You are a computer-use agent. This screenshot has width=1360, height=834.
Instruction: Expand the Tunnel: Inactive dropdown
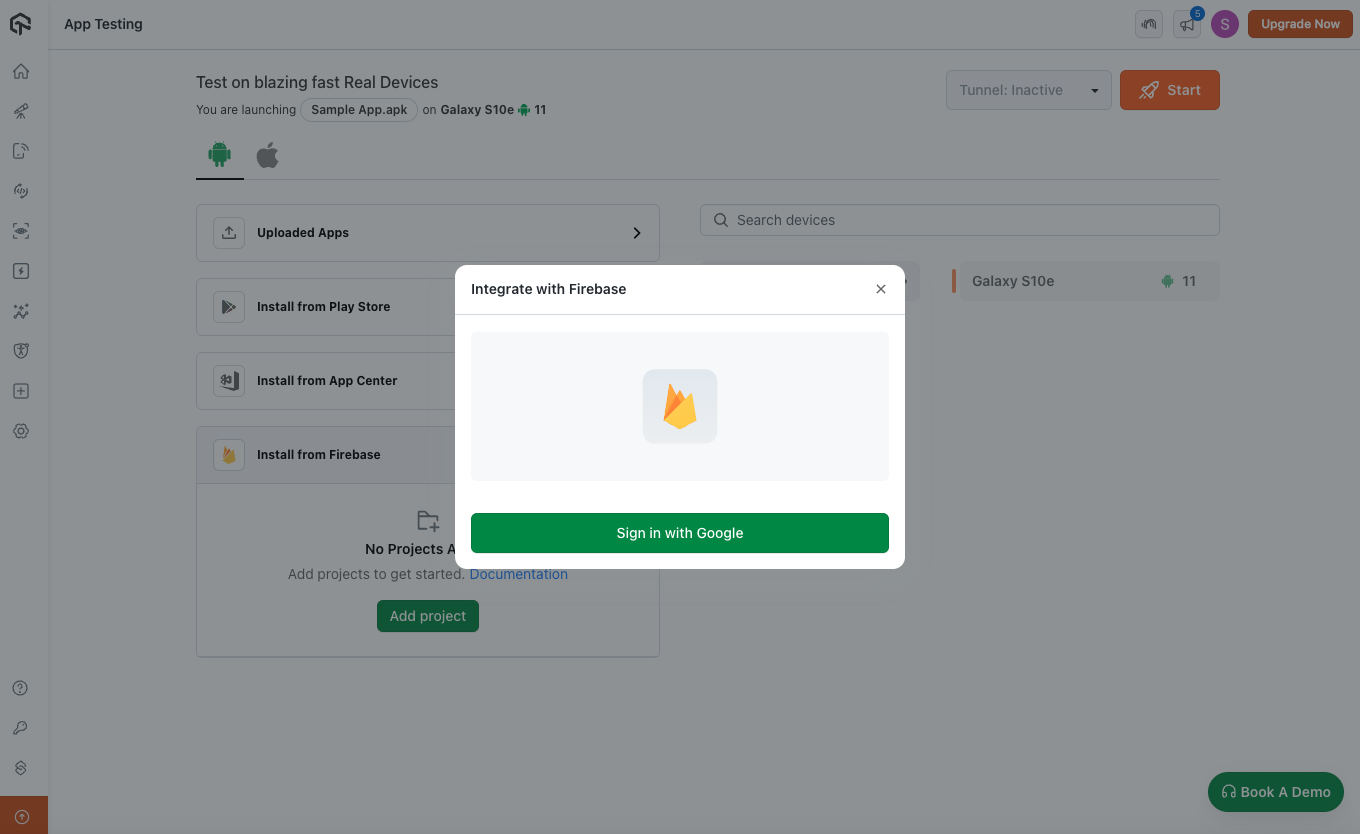click(1028, 90)
